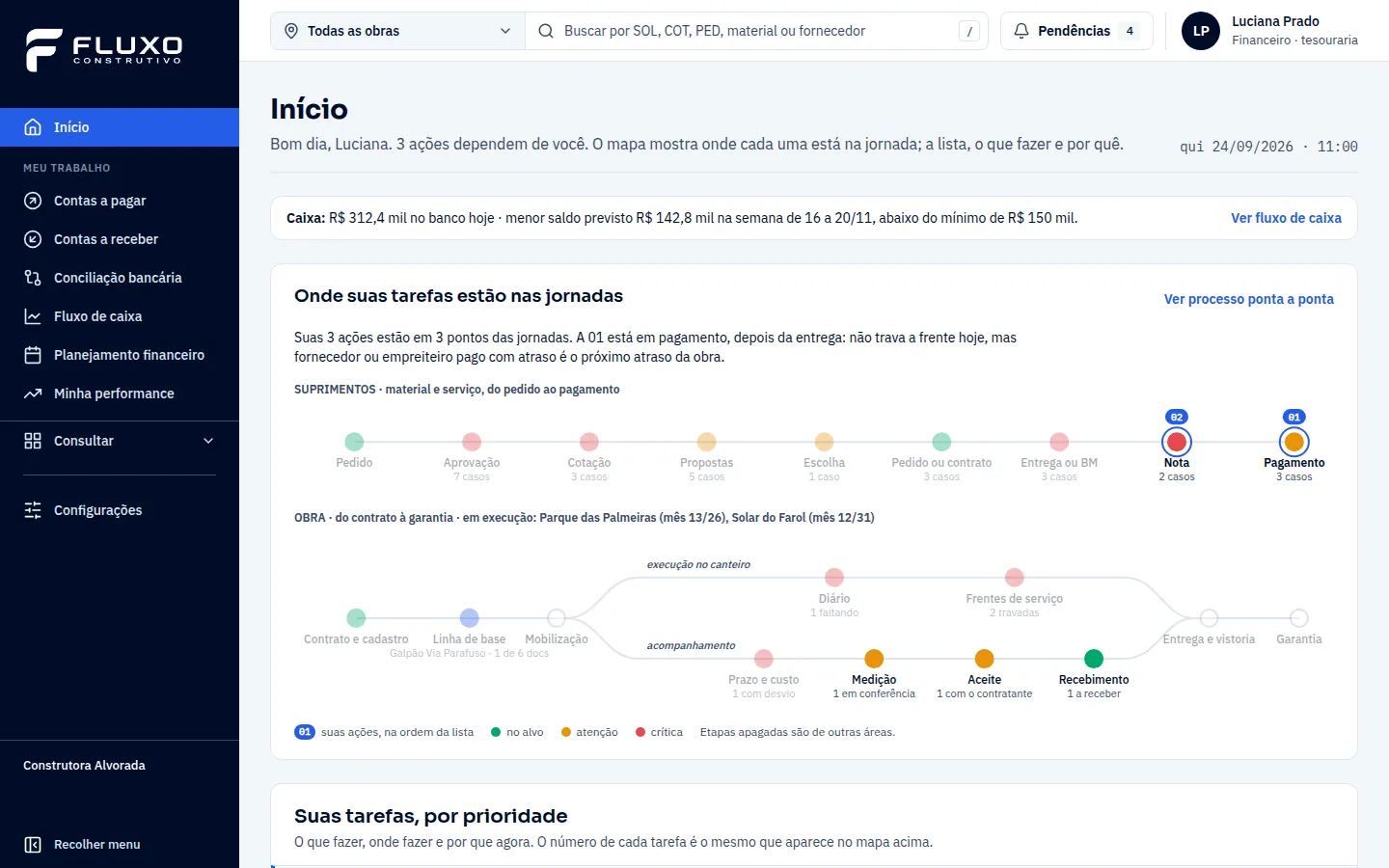Screen dimensions: 1389x868
Task: Click the search magnifier icon
Action: coord(546,31)
